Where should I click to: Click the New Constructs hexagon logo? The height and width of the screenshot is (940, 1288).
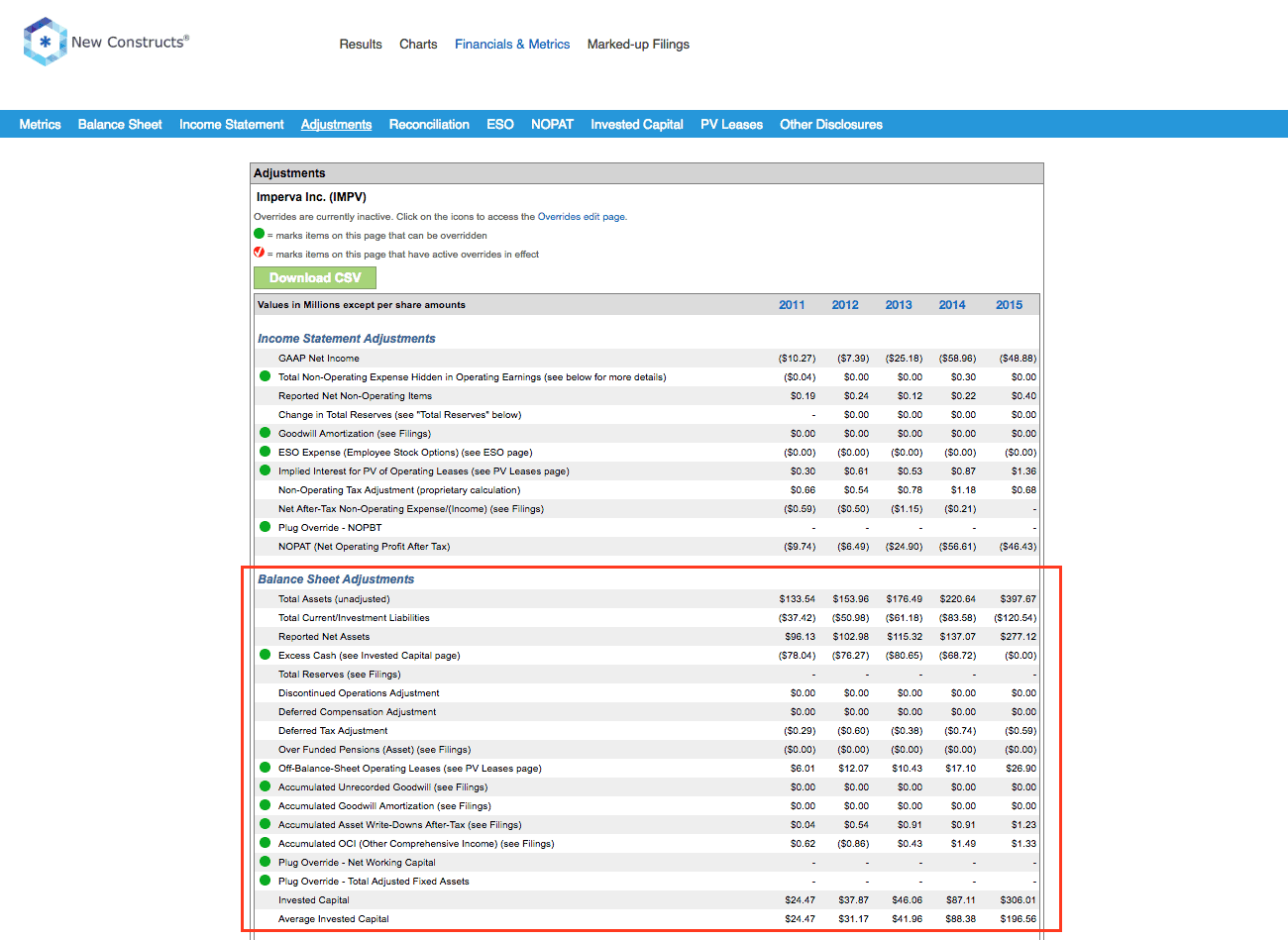click(x=45, y=42)
